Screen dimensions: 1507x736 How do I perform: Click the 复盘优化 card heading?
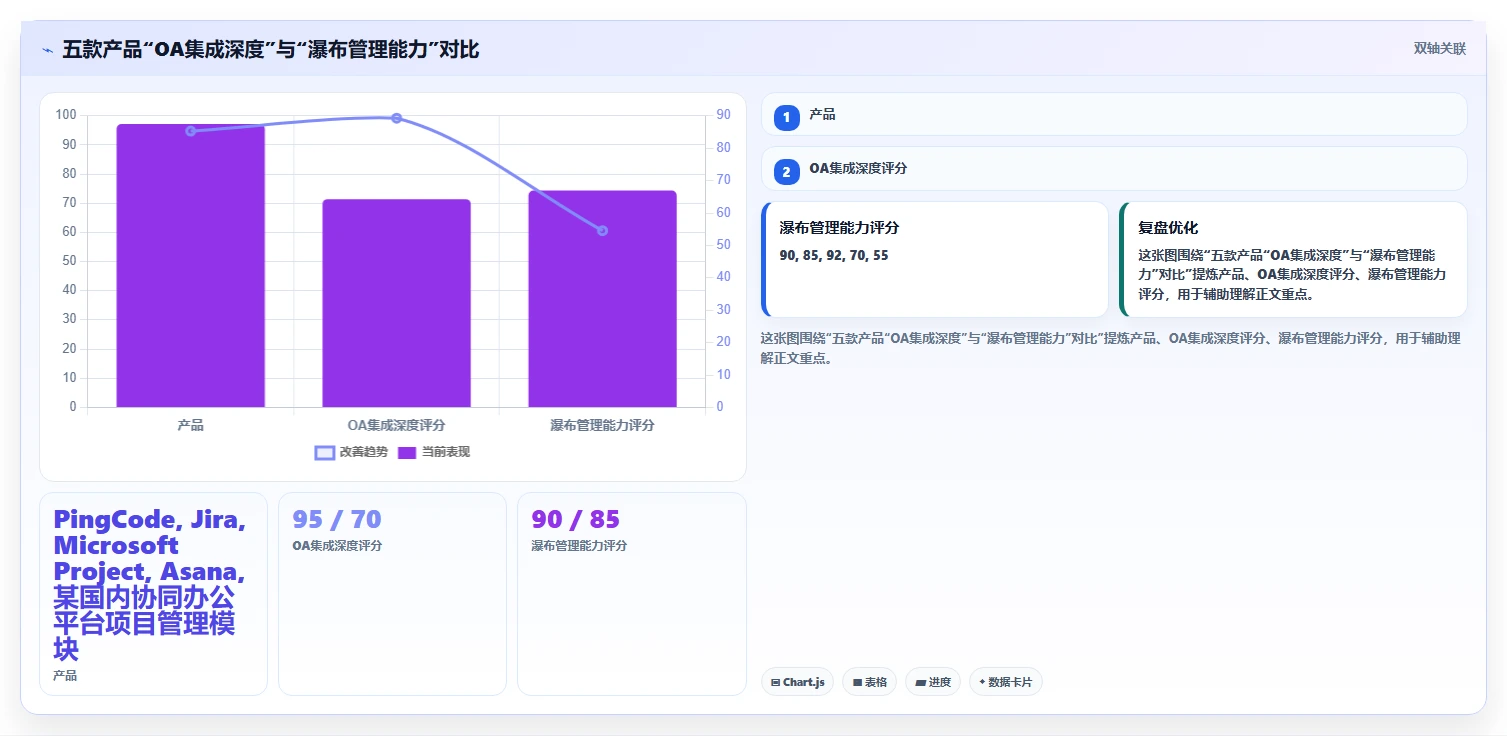pyautogui.click(x=1168, y=228)
